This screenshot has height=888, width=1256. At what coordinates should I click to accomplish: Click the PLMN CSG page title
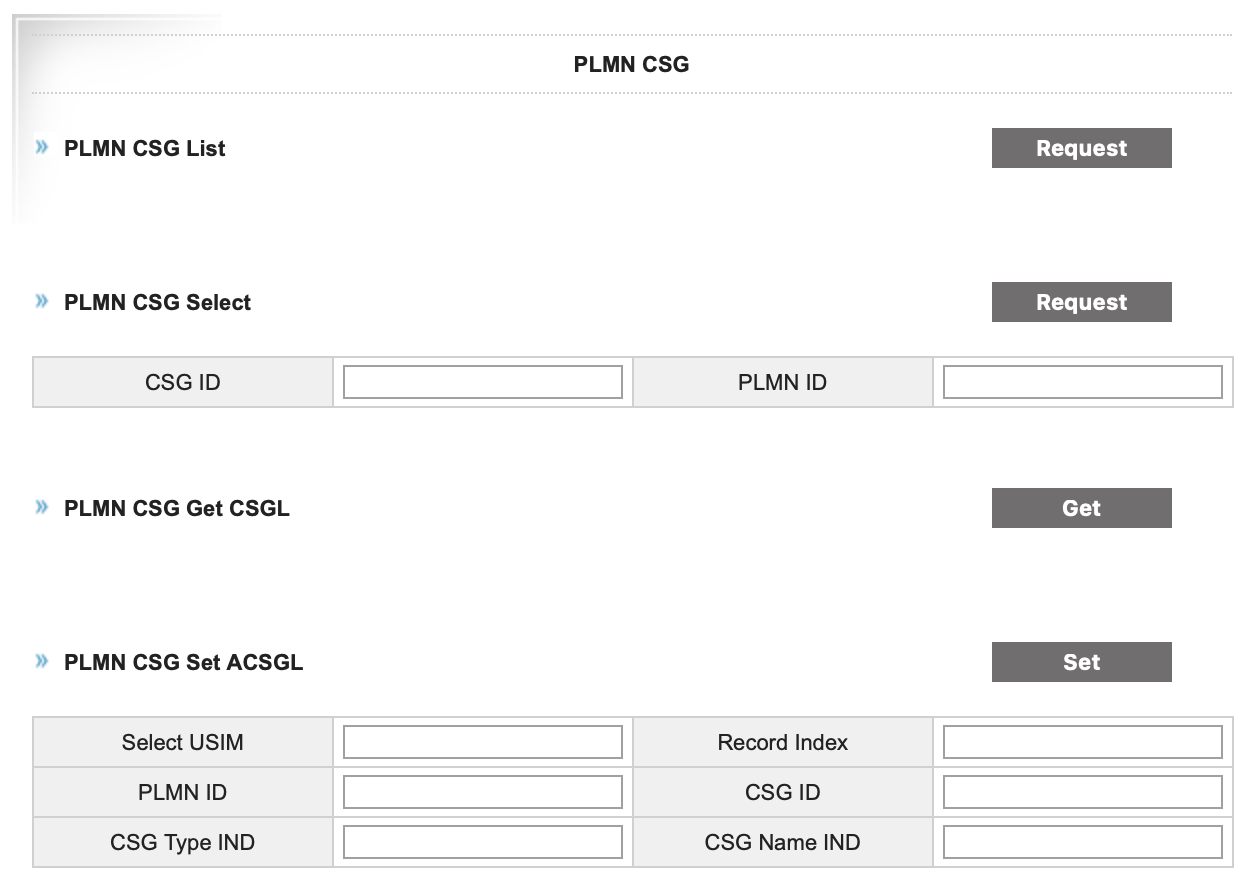coord(631,65)
